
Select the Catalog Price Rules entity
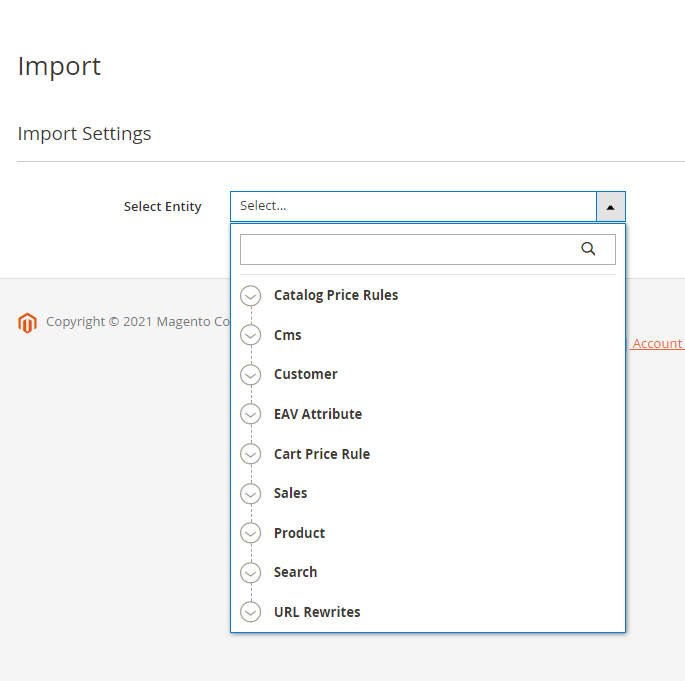click(336, 295)
